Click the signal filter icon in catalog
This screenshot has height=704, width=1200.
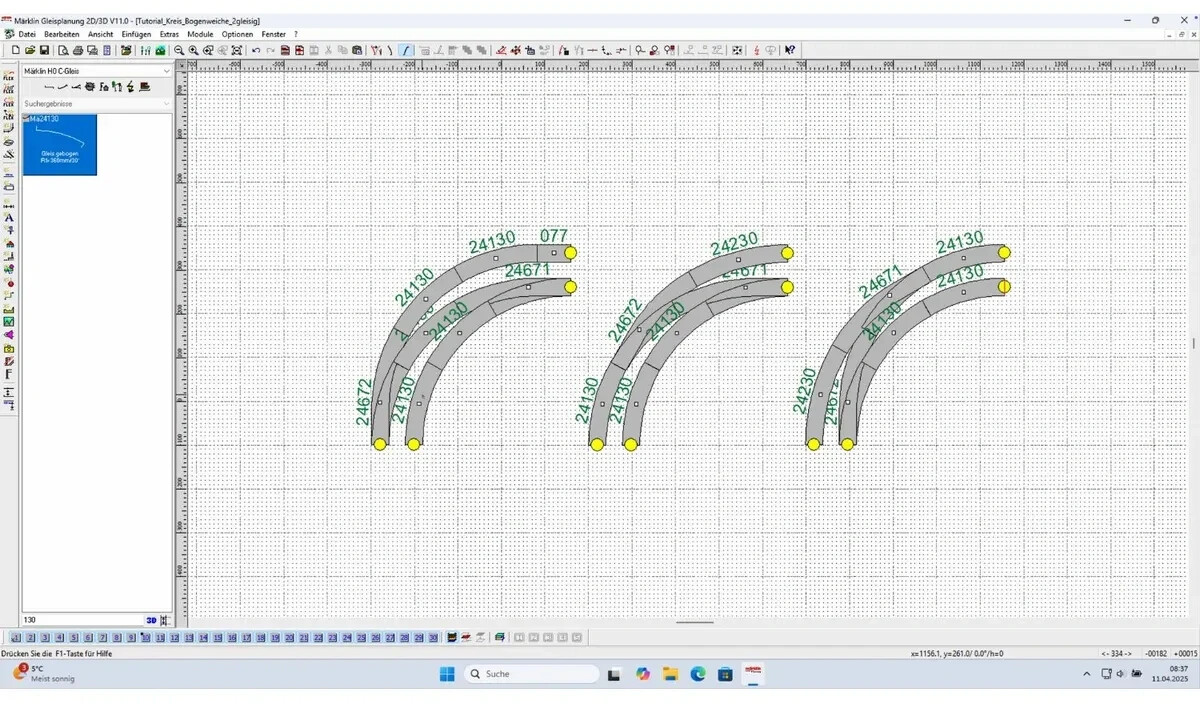point(117,87)
